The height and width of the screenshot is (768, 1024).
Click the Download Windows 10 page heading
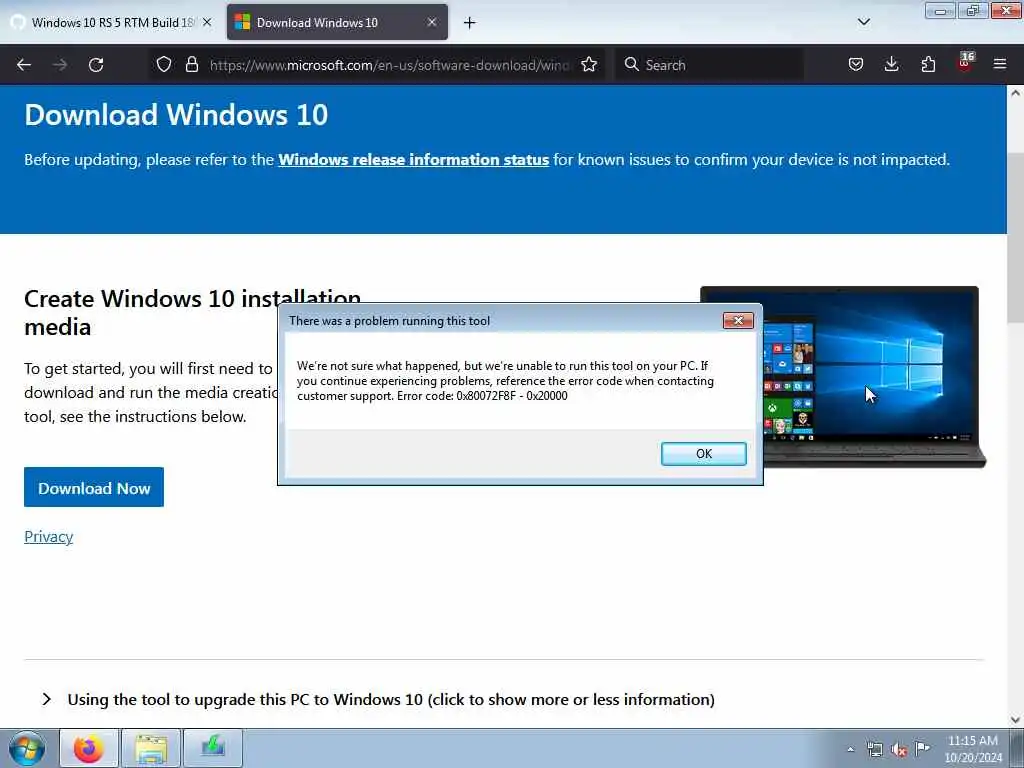pos(176,115)
